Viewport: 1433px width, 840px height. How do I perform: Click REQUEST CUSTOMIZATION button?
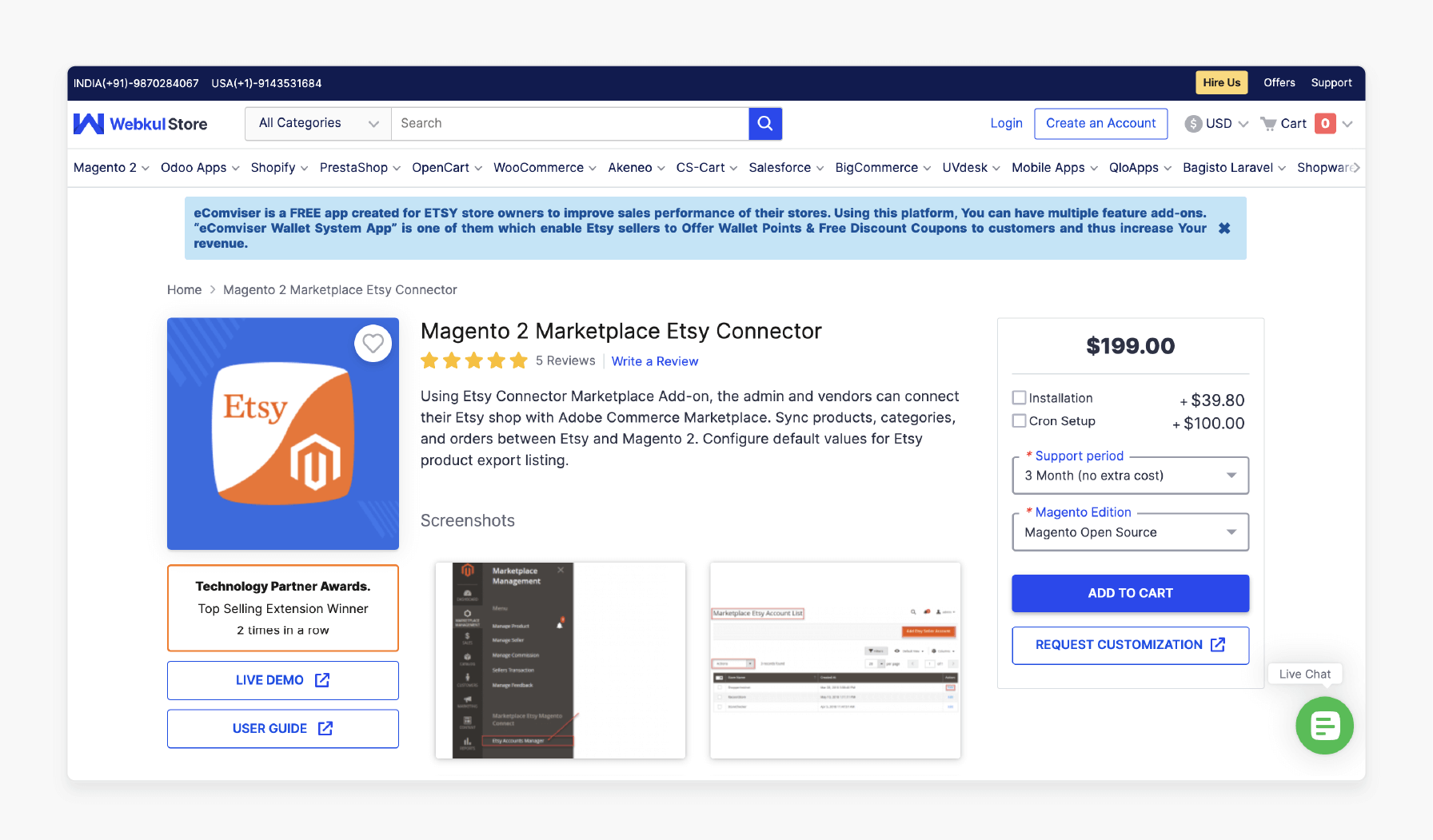(x=1130, y=645)
